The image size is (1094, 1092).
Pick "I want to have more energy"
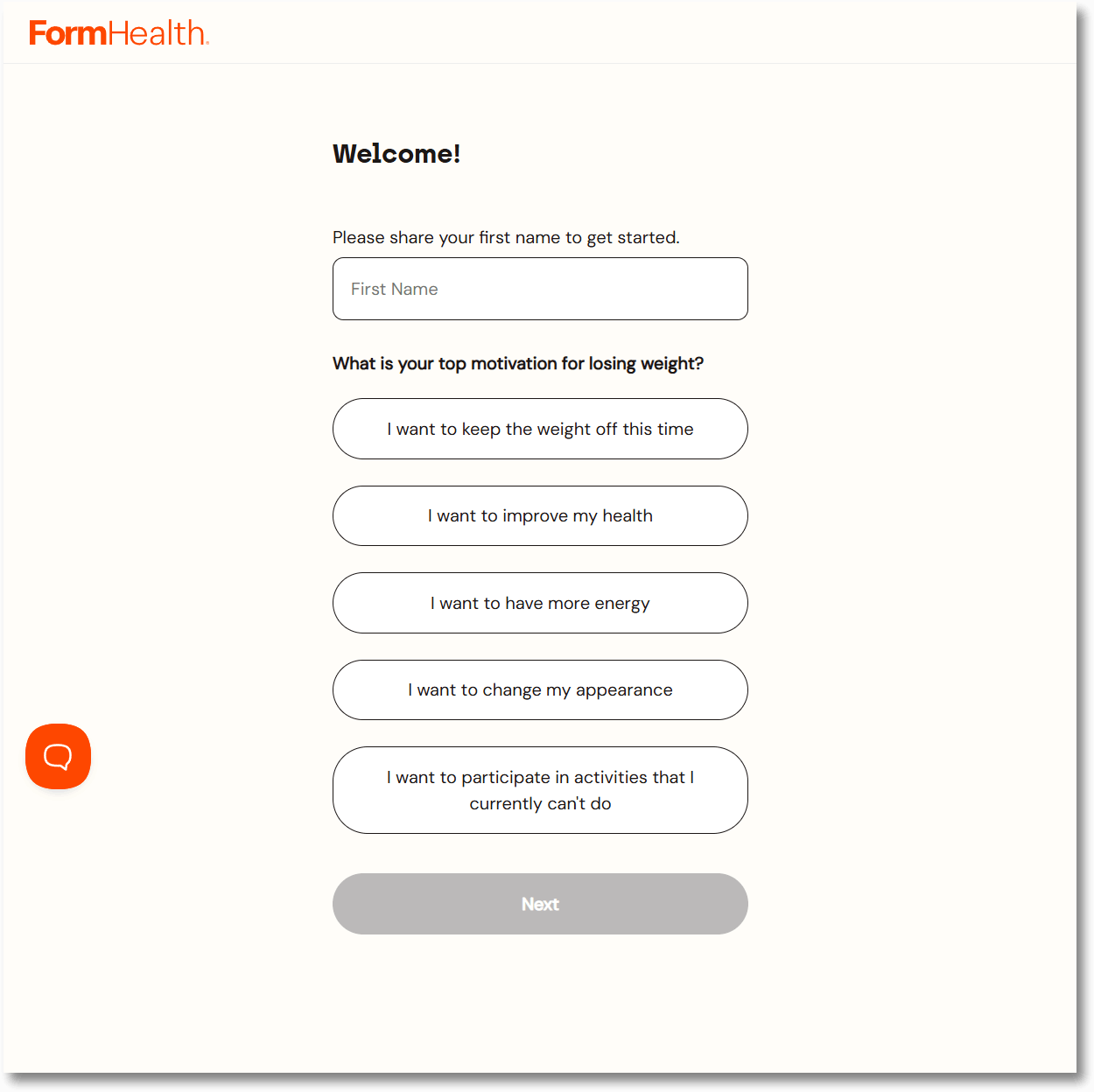540,603
